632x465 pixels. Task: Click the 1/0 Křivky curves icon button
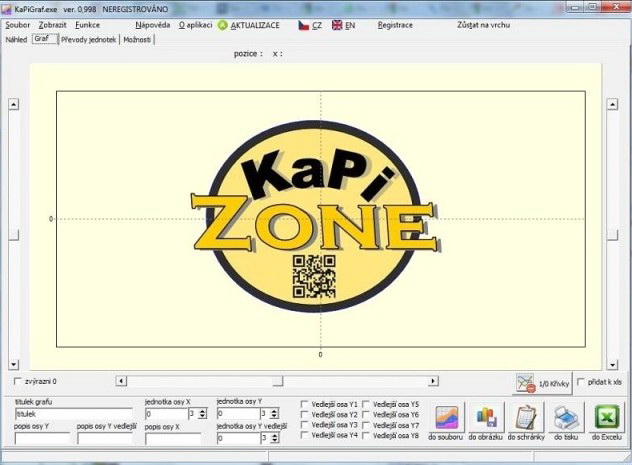(x=543, y=383)
